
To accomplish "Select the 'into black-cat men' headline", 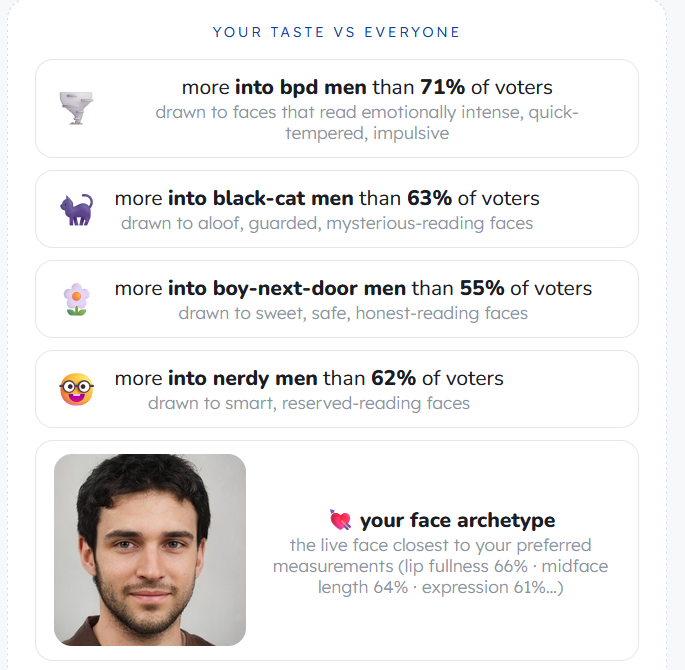I will click(260, 199).
